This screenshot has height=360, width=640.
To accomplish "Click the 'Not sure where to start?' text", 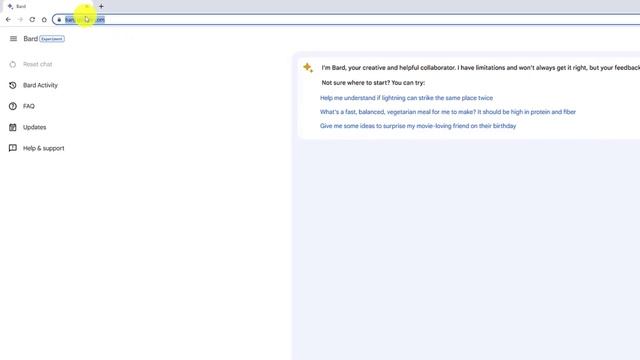I will (373, 83).
